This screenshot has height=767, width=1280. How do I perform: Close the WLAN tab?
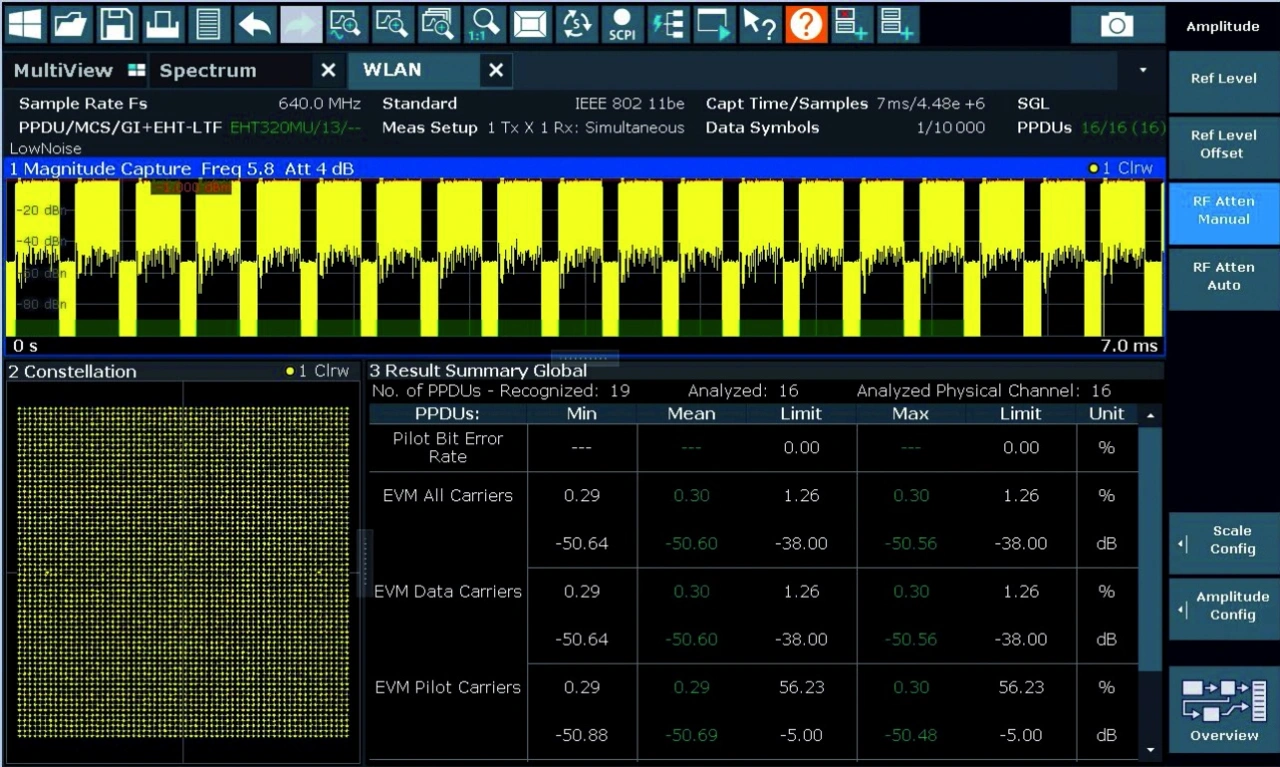coord(495,71)
